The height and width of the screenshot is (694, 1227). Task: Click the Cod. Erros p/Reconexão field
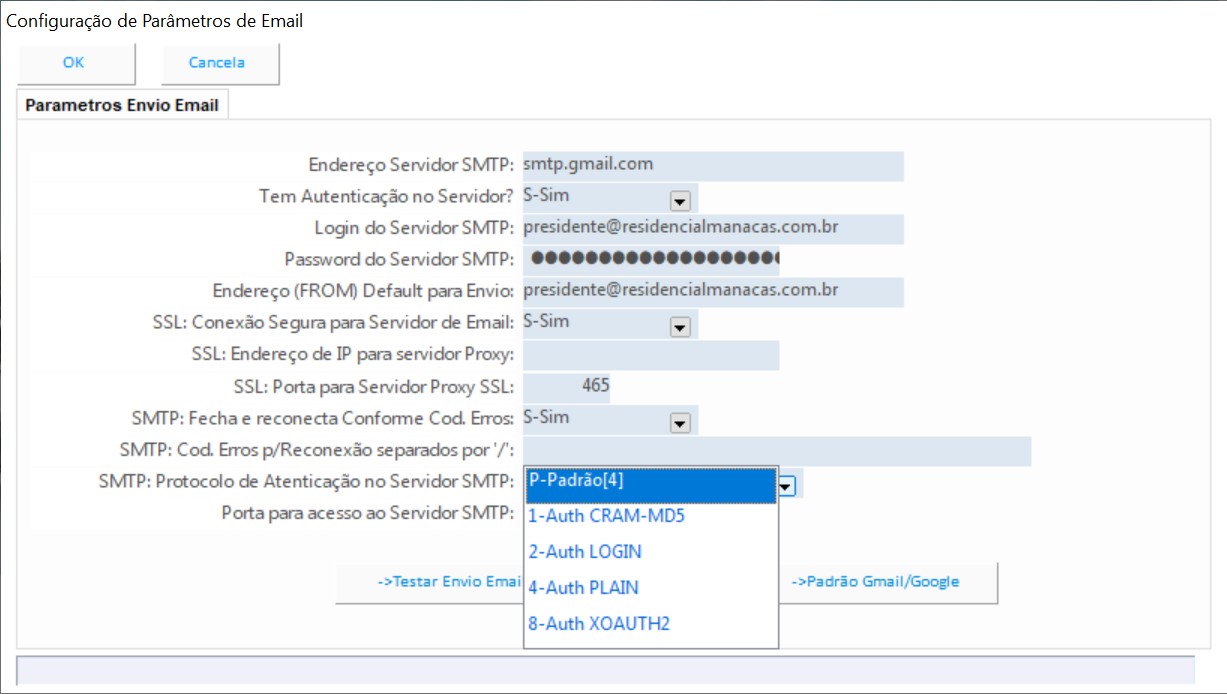tap(776, 450)
